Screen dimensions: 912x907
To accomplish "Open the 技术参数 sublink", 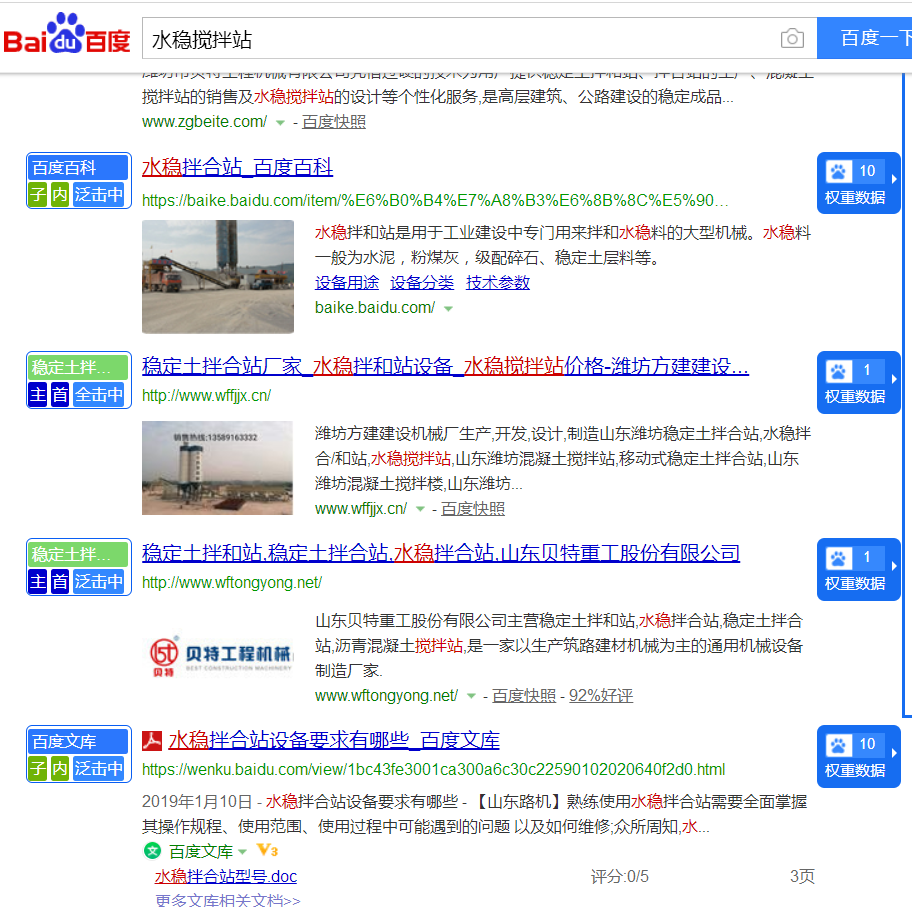I will click(498, 283).
